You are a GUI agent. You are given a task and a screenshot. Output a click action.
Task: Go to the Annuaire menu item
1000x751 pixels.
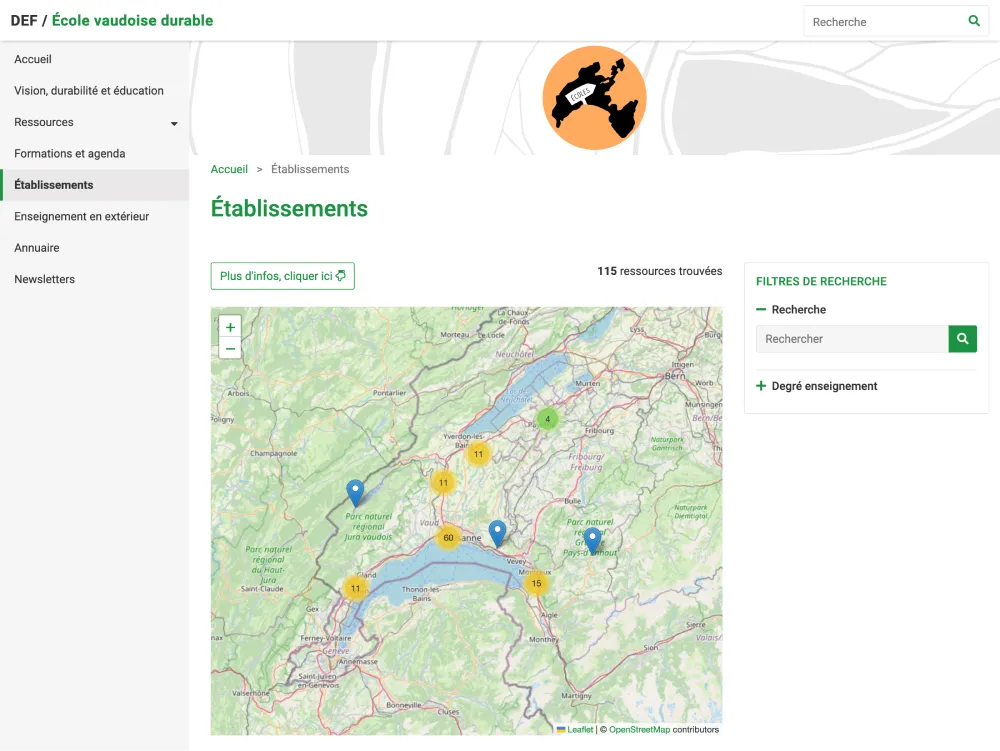click(37, 248)
